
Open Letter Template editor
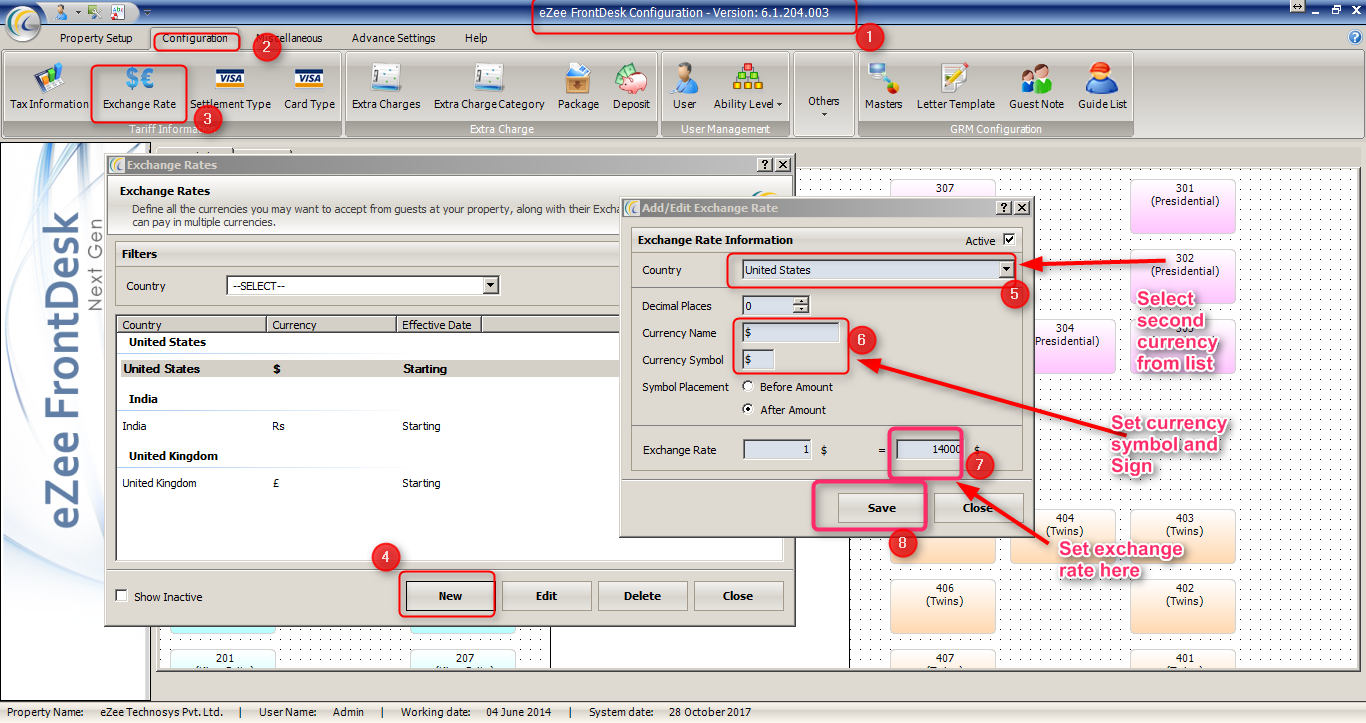(x=955, y=87)
